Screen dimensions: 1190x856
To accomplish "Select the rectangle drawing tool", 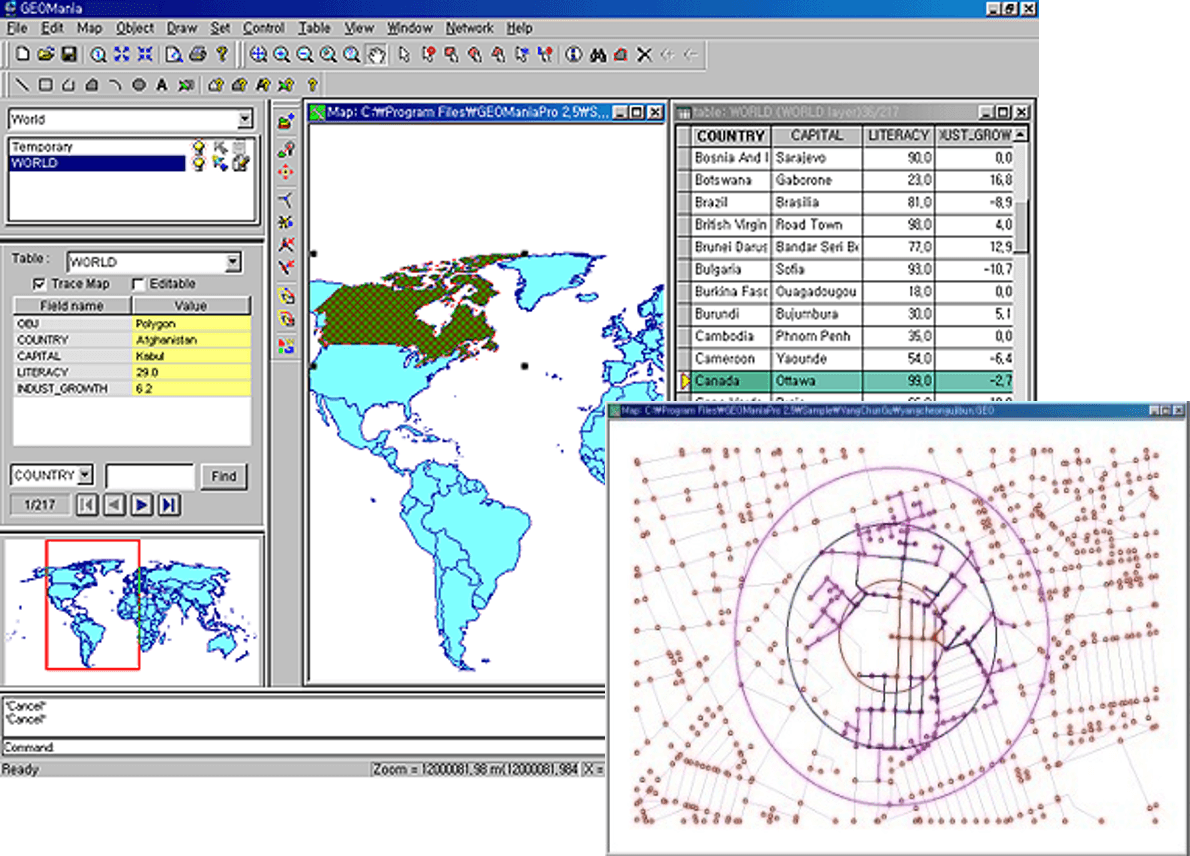I will click(x=46, y=84).
